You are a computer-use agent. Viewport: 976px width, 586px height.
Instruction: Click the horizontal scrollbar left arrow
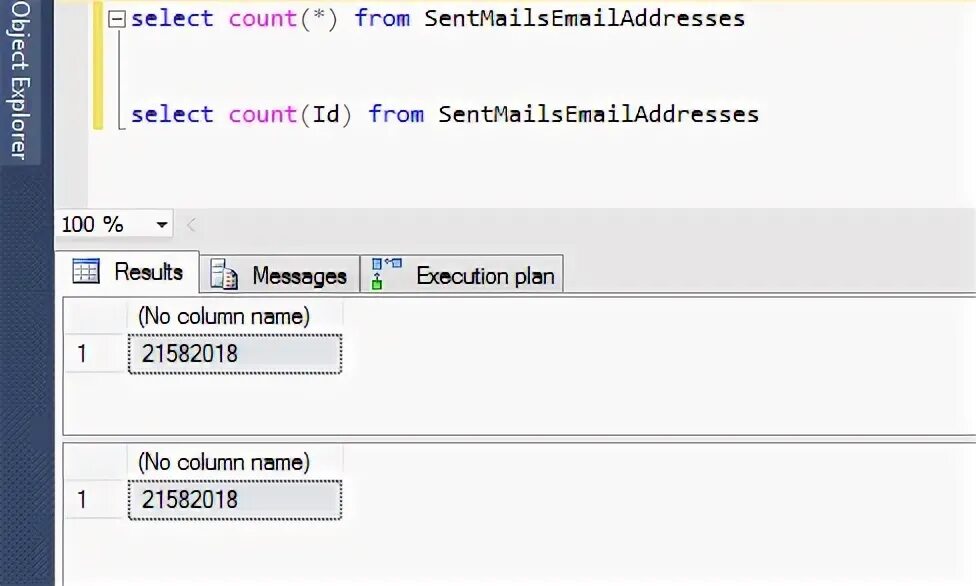191,225
